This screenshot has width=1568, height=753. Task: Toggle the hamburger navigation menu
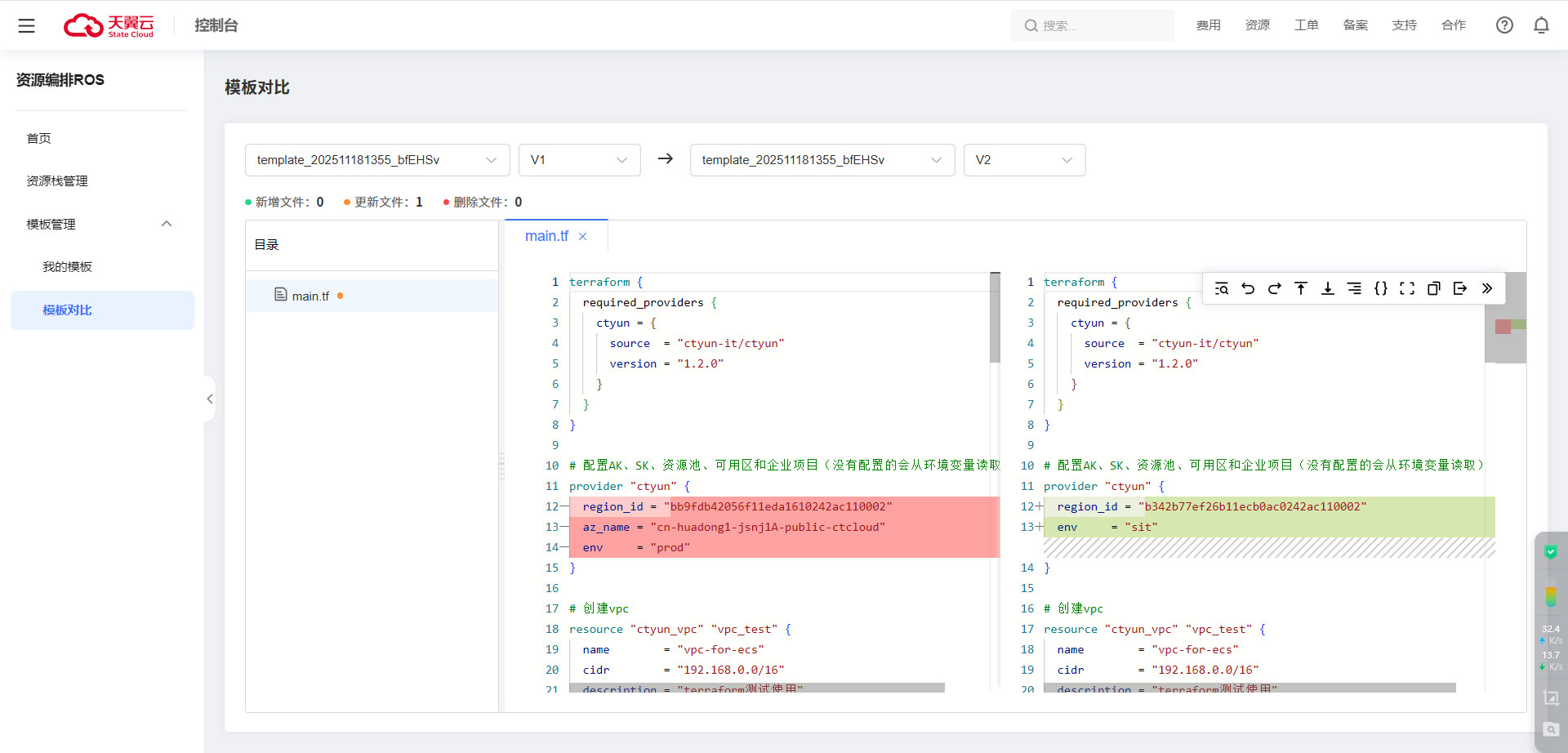click(27, 25)
